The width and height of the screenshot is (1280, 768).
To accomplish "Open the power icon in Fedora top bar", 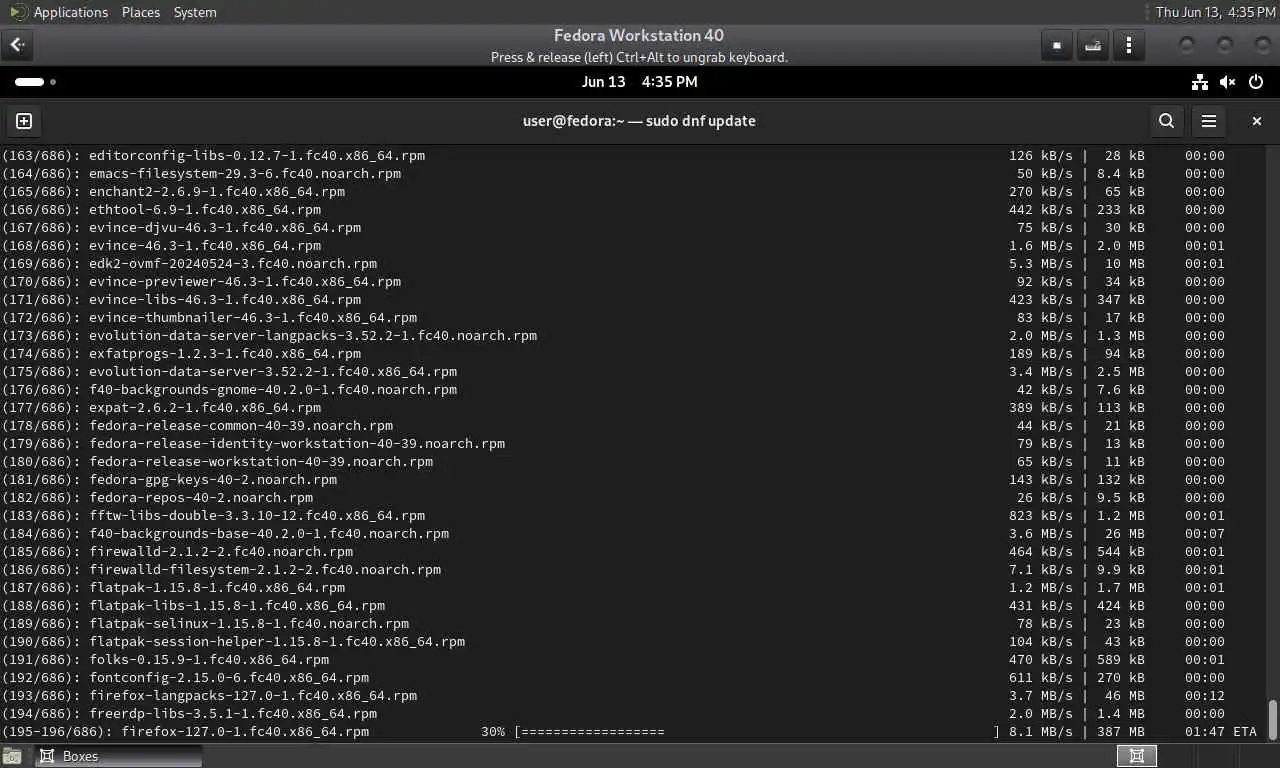I will click(1256, 82).
